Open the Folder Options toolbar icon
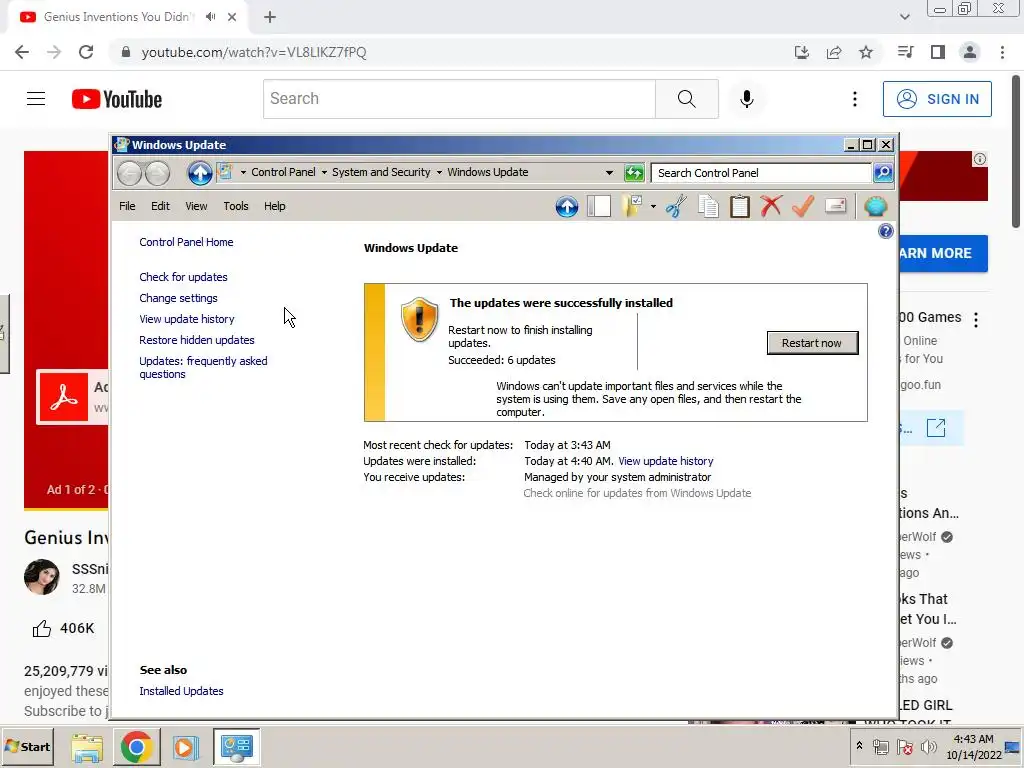The width and height of the screenshot is (1024, 768). pos(632,206)
